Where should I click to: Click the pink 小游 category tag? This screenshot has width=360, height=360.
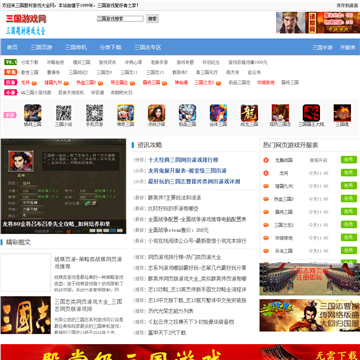coord(11,92)
